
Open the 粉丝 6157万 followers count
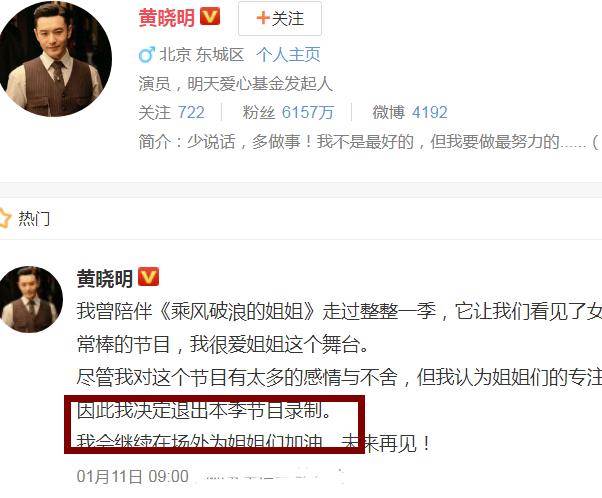tap(288, 113)
